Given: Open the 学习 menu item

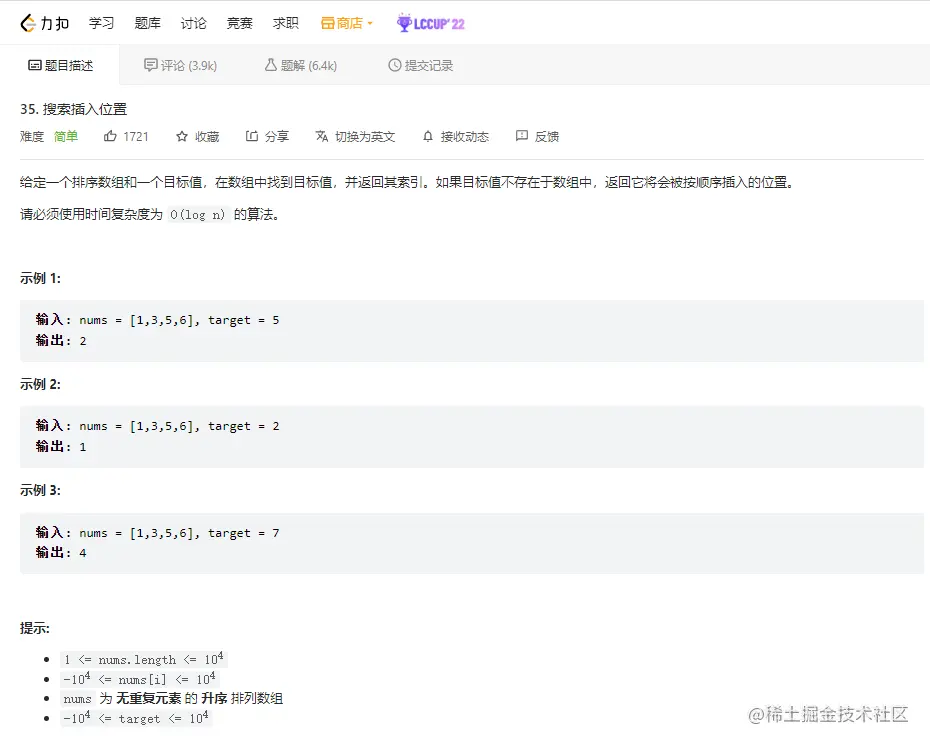Looking at the screenshot, I should pyautogui.click(x=101, y=23).
